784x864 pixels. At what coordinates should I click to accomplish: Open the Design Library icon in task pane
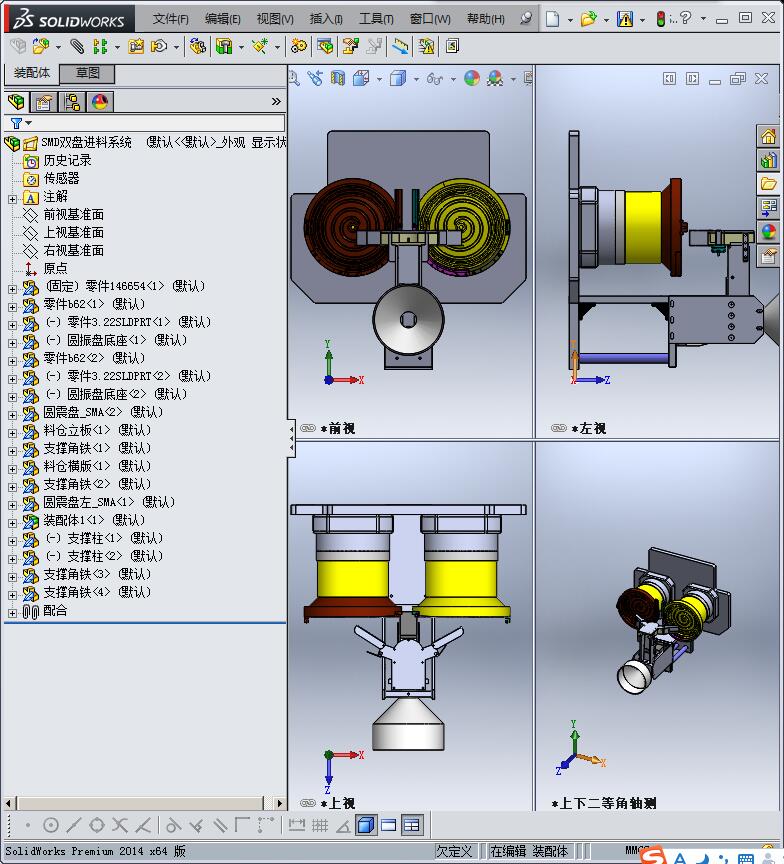click(768, 160)
